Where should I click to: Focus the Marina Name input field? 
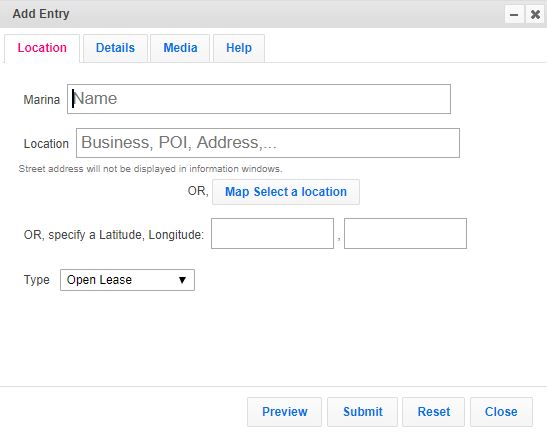(x=259, y=99)
